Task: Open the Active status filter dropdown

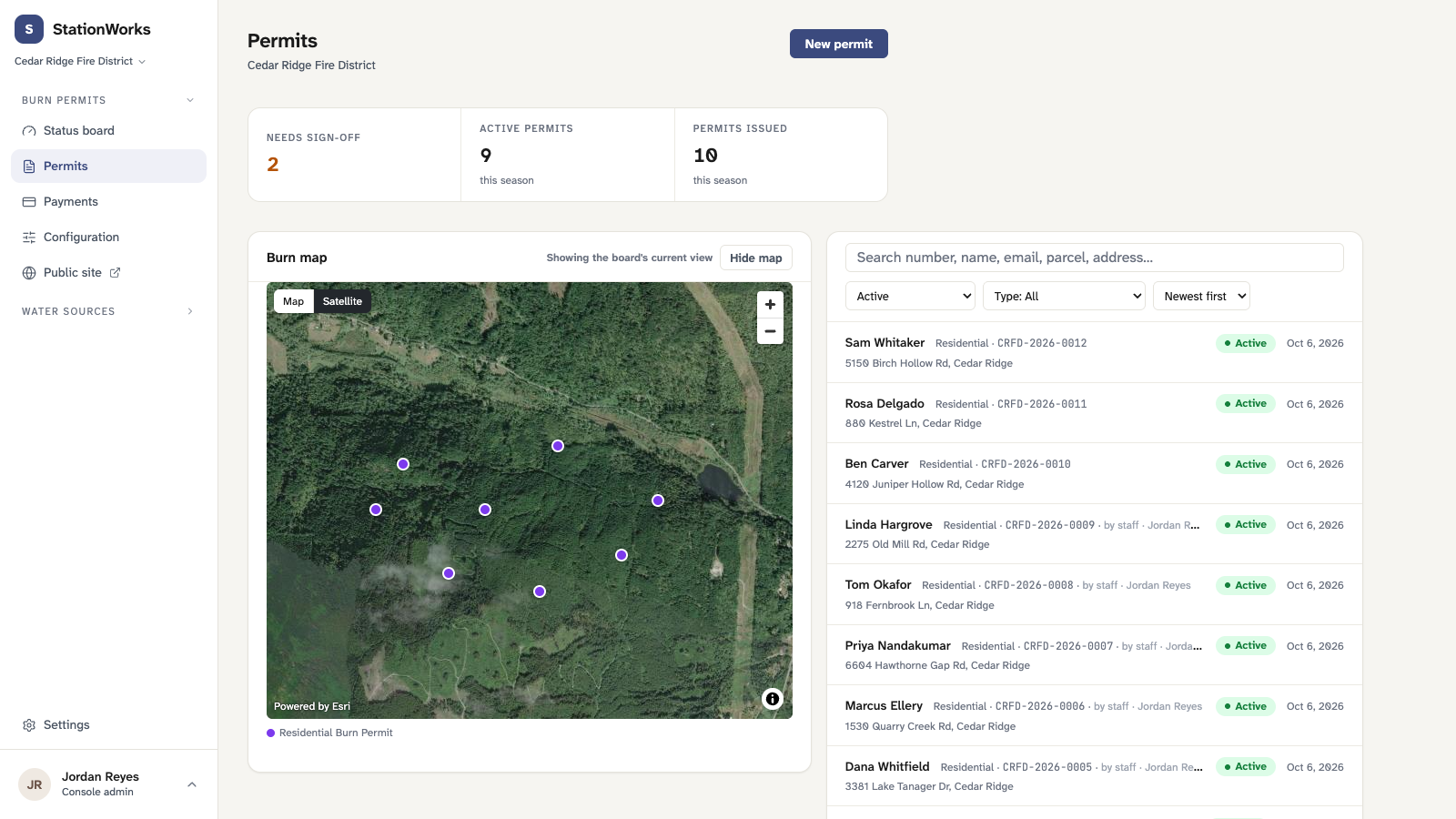Action: 910,296
